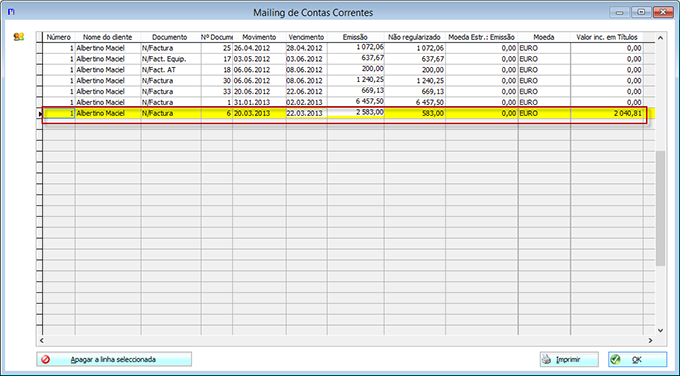The image size is (680, 376).
Task: Click emission value 1 072,06
Action: tap(355, 48)
